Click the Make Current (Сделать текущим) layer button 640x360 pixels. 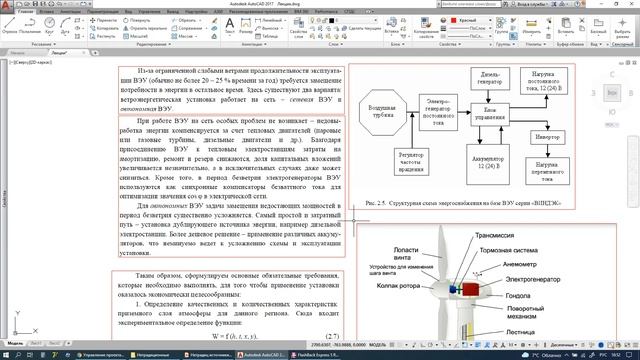coord(361,28)
